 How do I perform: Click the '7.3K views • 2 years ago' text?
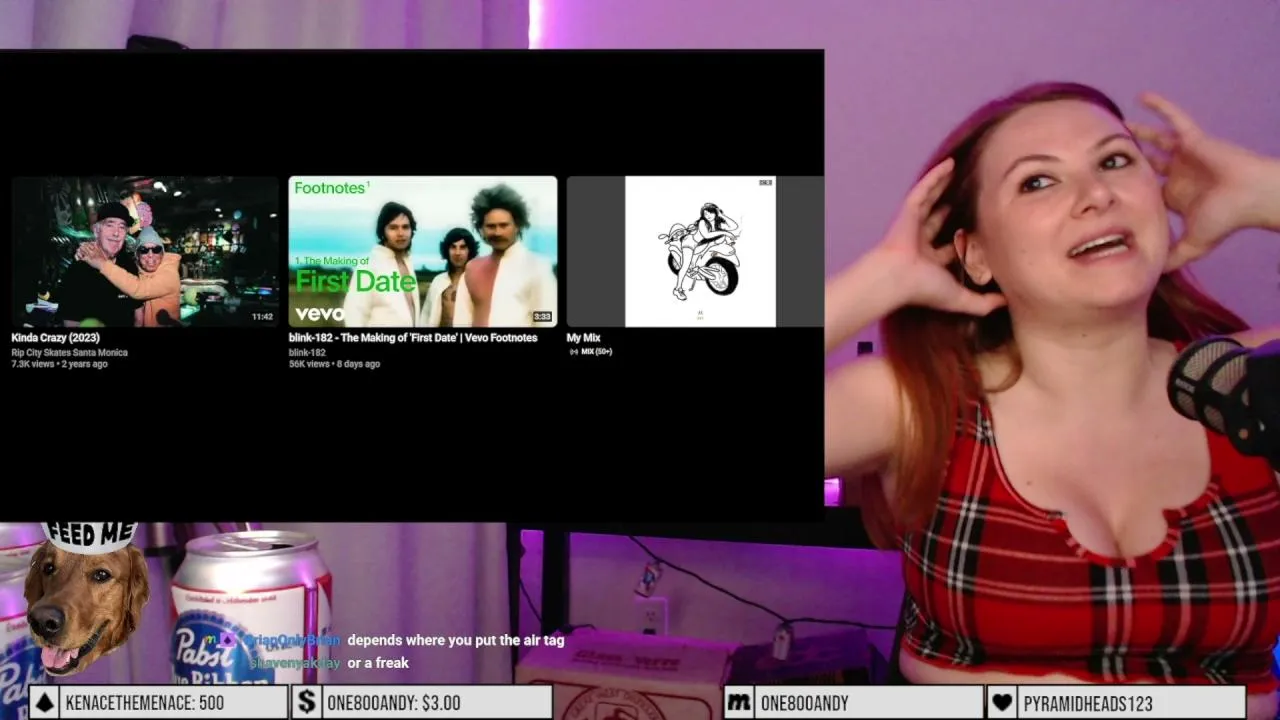coord(59,364)
